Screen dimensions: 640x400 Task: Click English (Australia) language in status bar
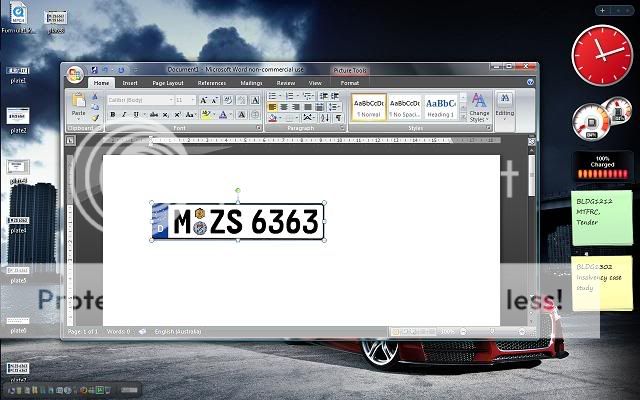[179, 331]
